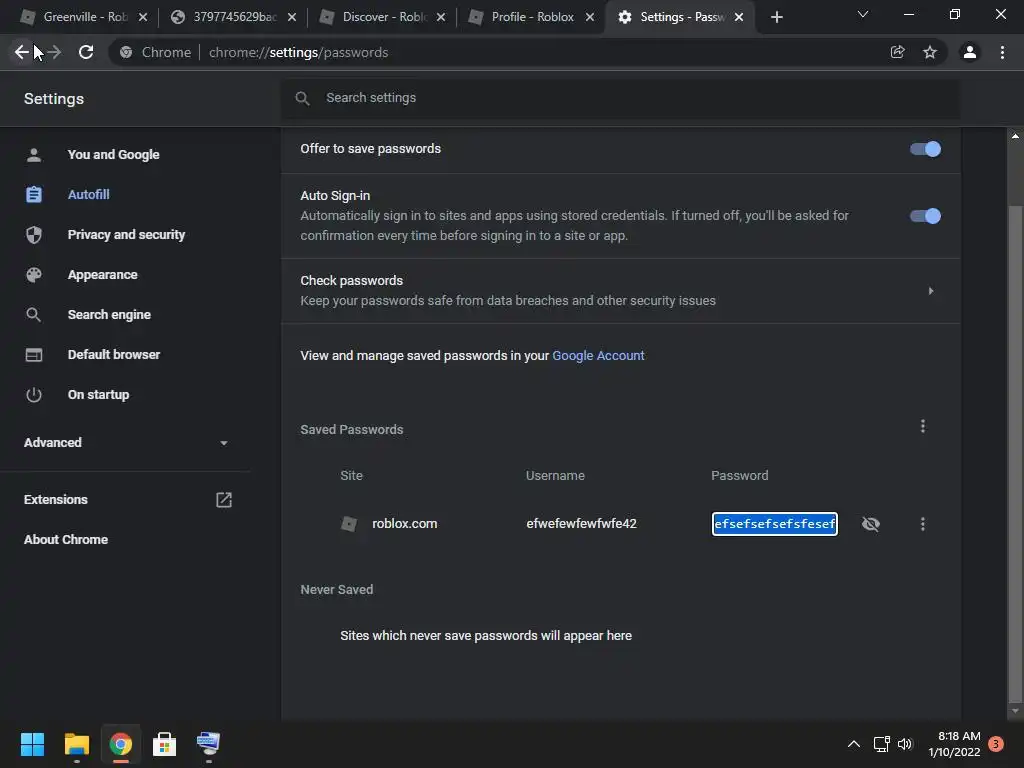Open On startup settings section
The image size is (1024, 768).
98,394
